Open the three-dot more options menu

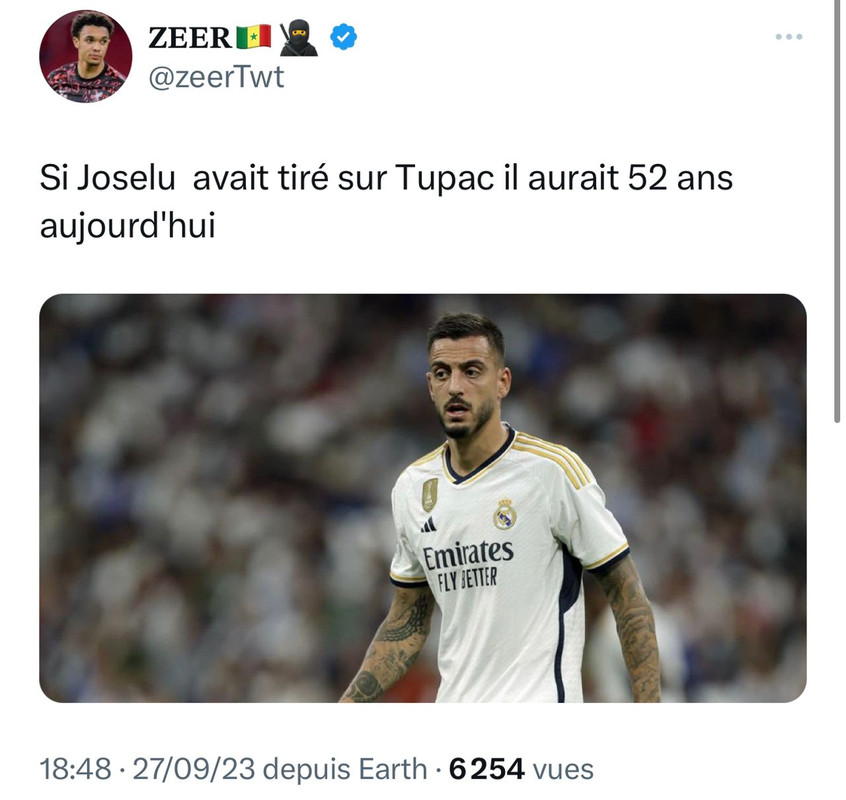788,37
